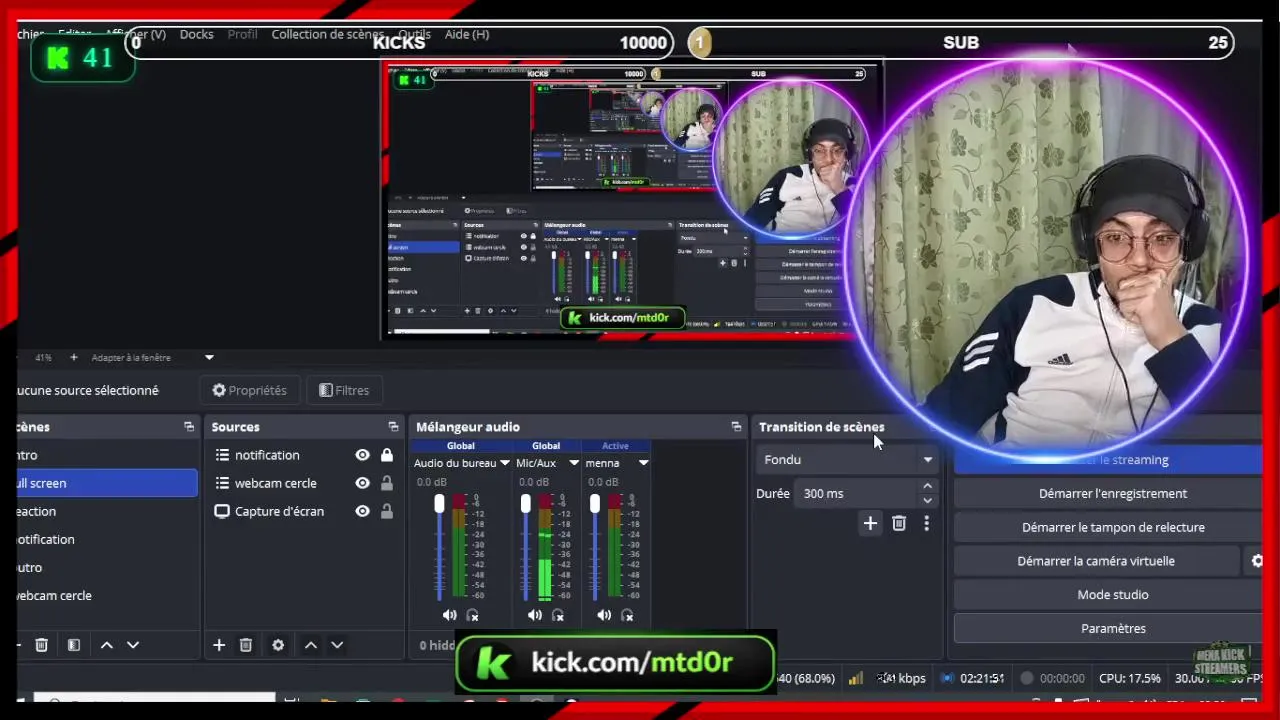Adjust Audio du bureau volume fader
1280x720 pixels.
pos(439,505)
